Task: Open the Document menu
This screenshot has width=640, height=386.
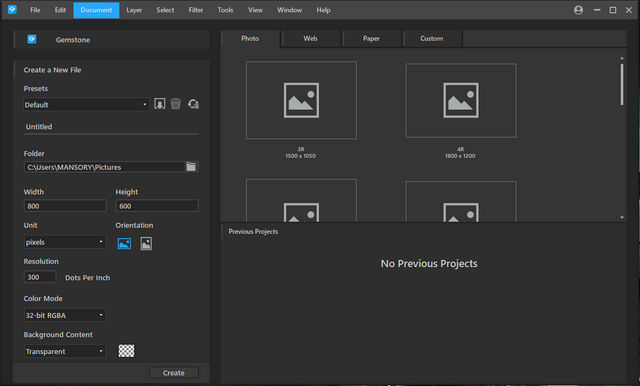Action: point(96,10)
